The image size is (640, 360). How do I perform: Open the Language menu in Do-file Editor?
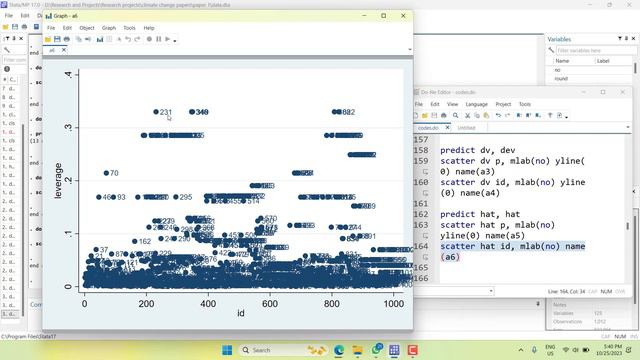pyautogui.click(x=477, y=104)
